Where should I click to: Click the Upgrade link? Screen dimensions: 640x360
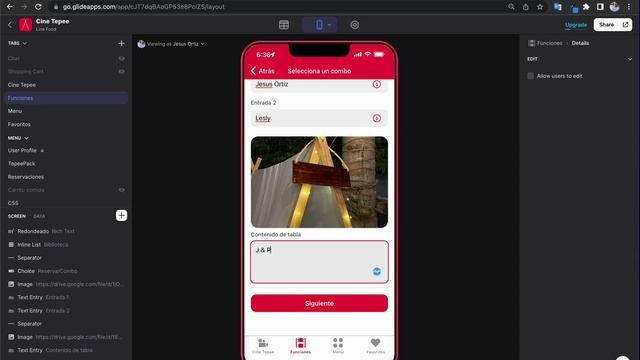point(576,25)
